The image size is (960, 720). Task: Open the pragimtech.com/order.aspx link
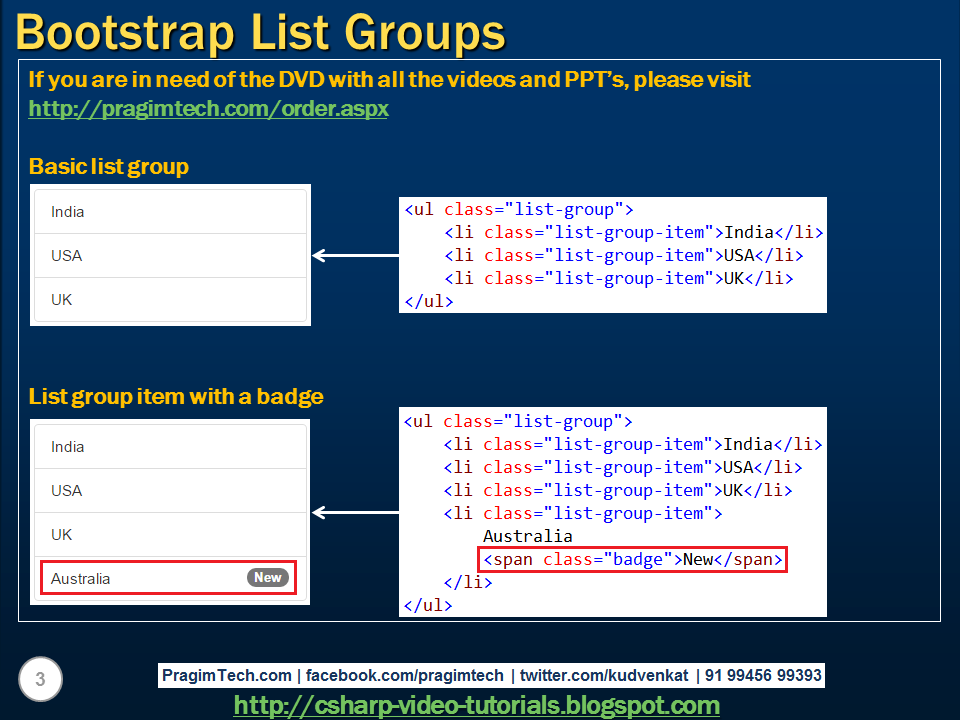click(x=208, y=109)
